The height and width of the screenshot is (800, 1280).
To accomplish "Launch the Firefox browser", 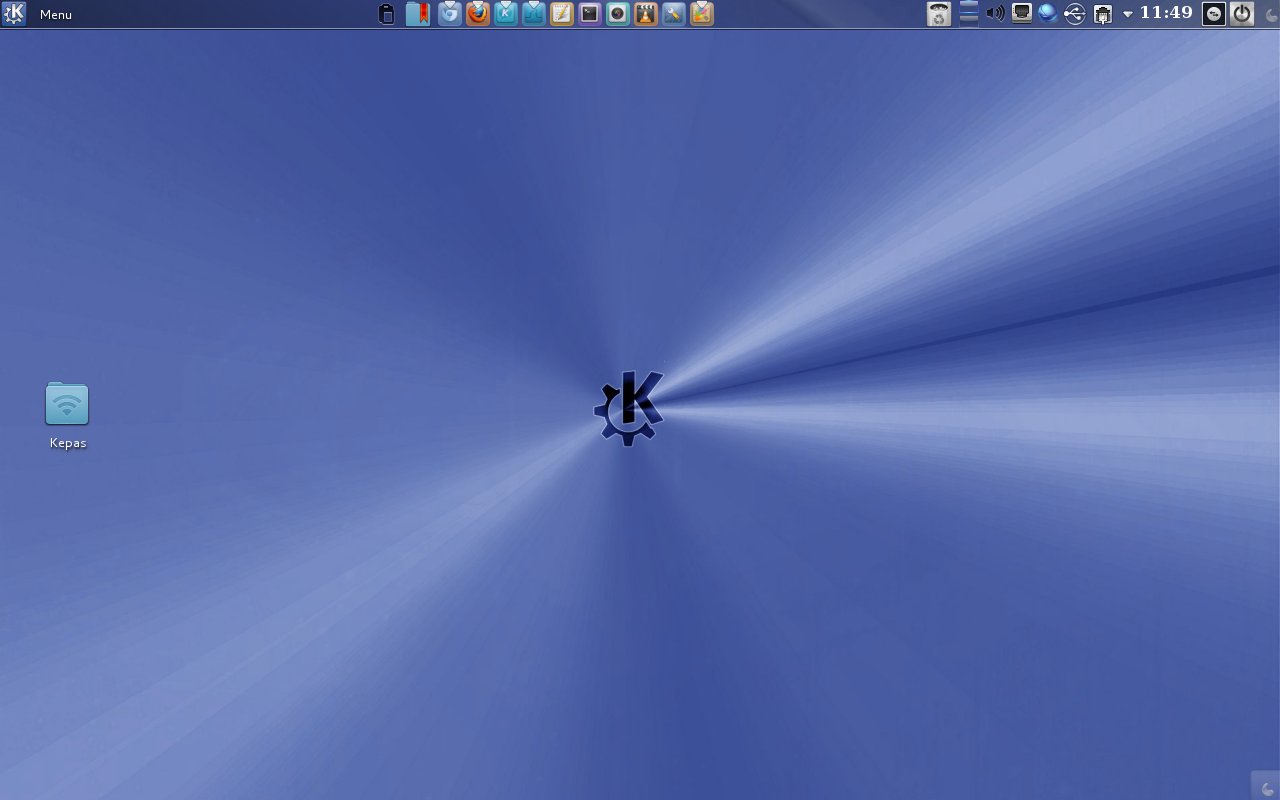I will [x=478, y=14].
